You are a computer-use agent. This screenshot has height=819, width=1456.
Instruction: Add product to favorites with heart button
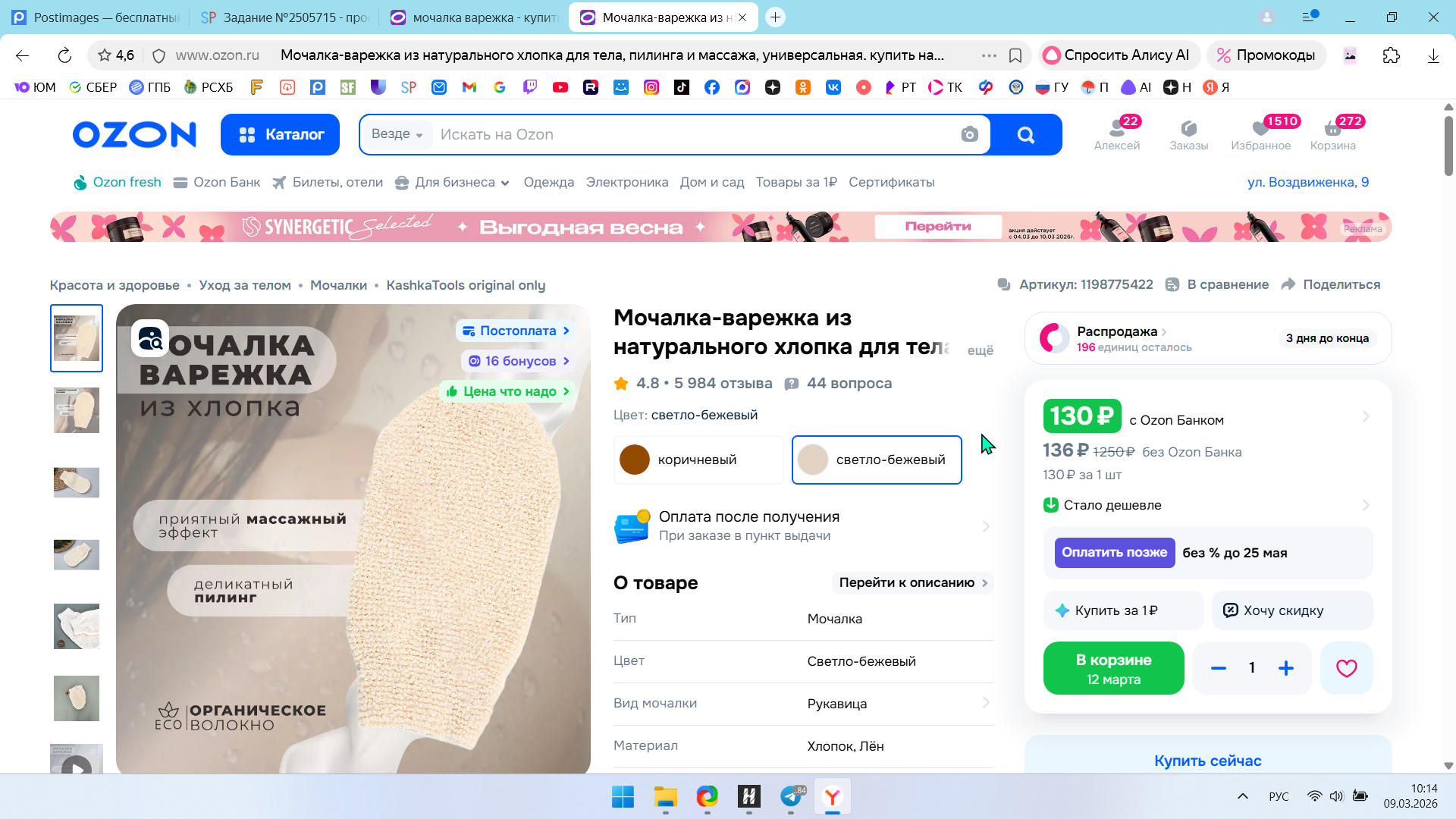[x=1346, y=668]
